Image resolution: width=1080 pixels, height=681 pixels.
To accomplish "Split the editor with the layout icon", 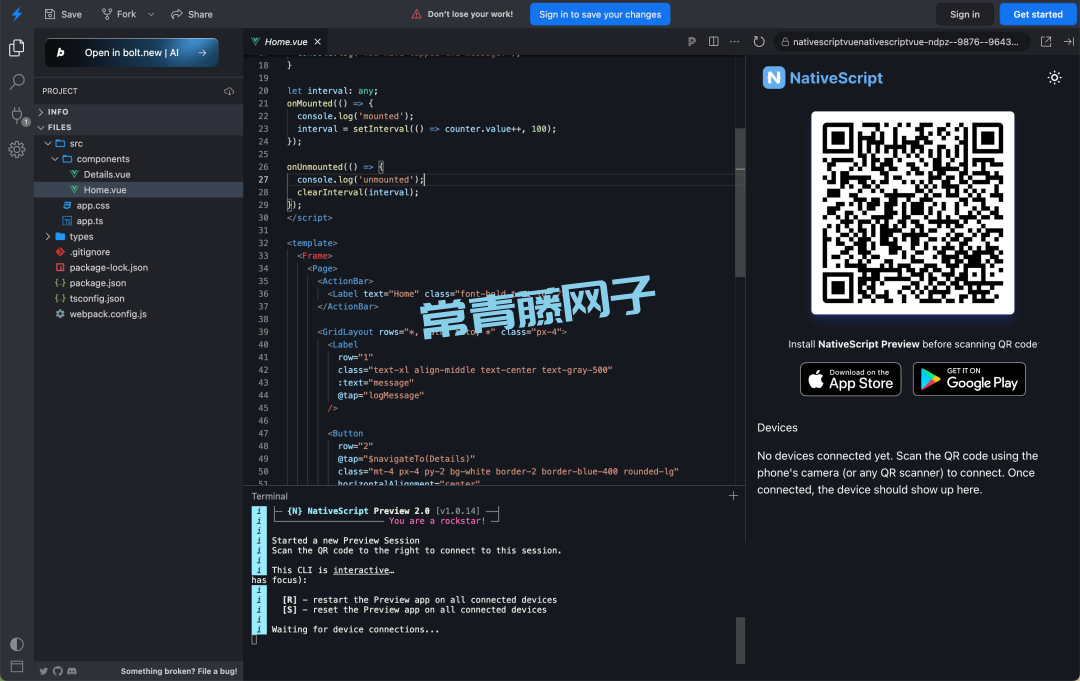I will (x=713, y=42).
